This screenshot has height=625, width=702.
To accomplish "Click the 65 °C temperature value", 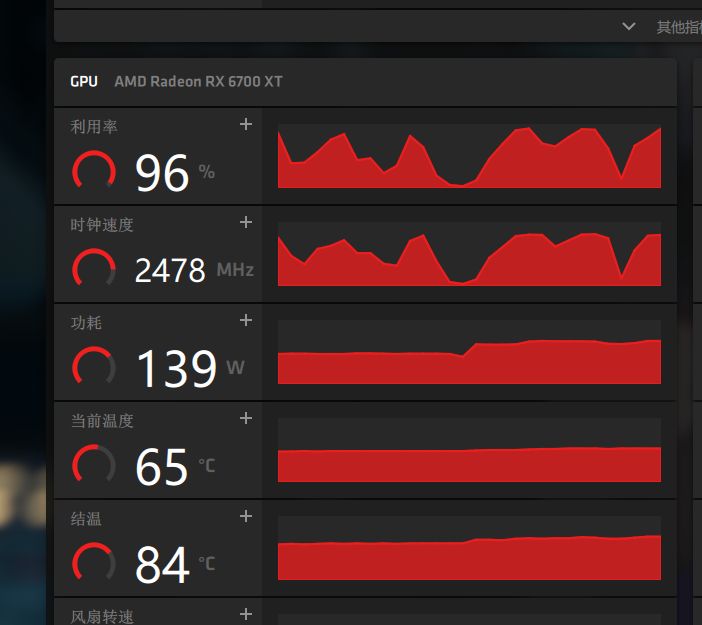I will point(175,467).
